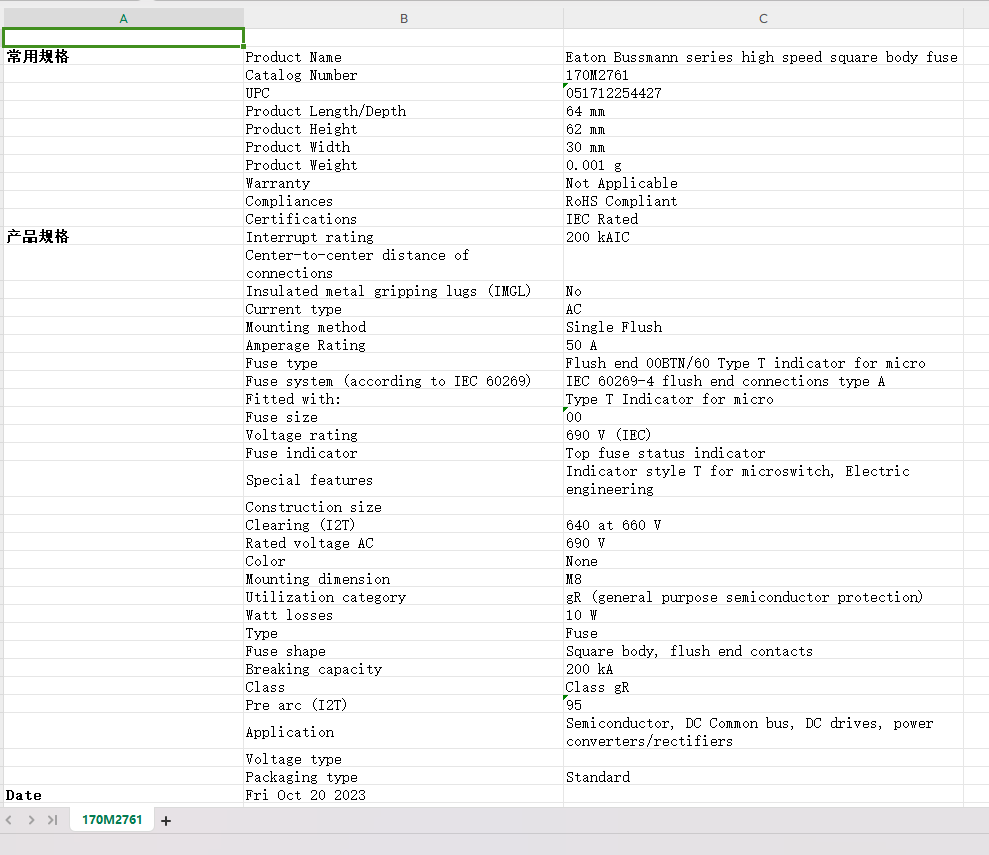This screenshot has height=855, width=989.
Task: Select the Fuse indicator label cell
Action: click(404, 453)
